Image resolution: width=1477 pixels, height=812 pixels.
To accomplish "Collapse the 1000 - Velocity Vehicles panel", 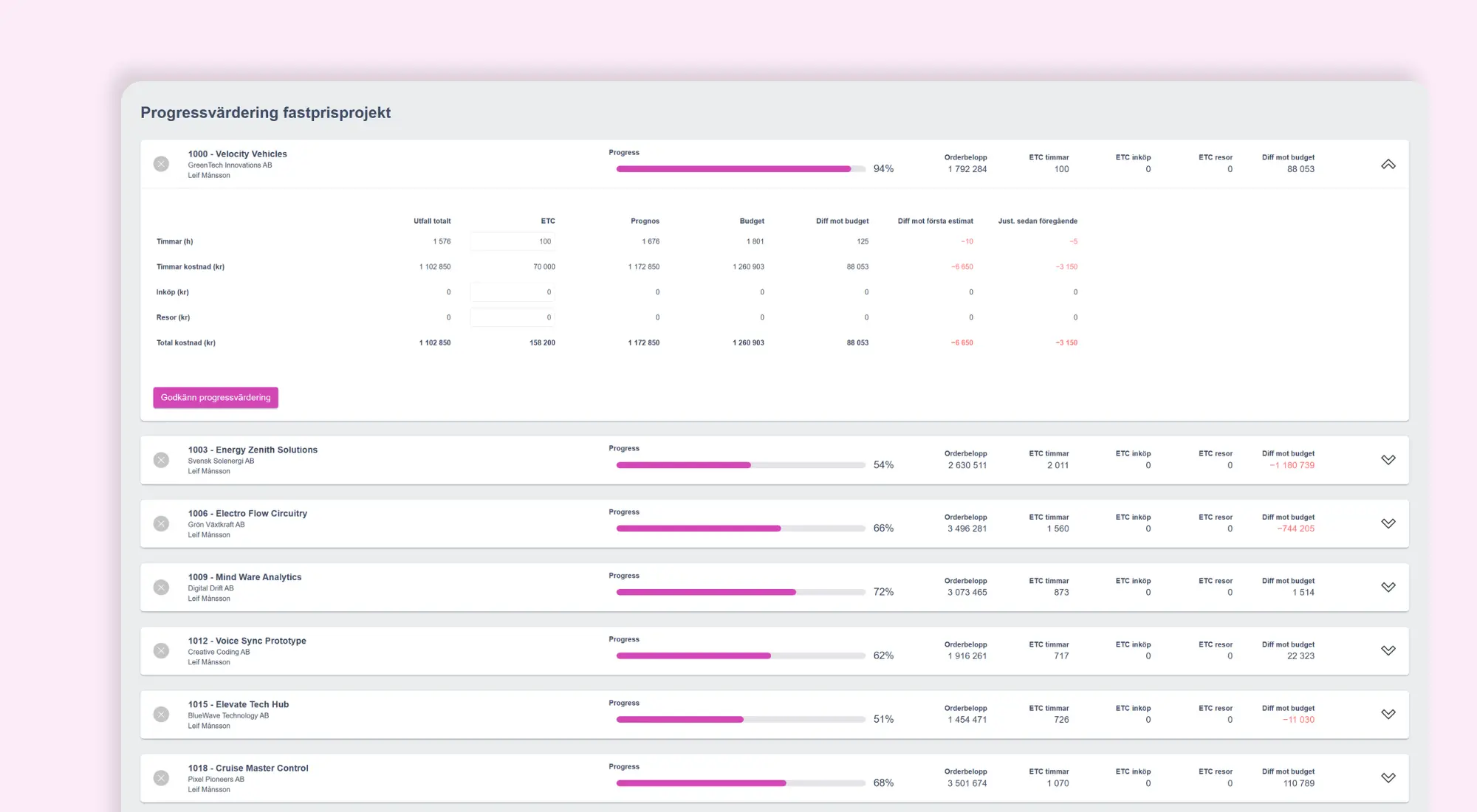I will point(1388,164).
